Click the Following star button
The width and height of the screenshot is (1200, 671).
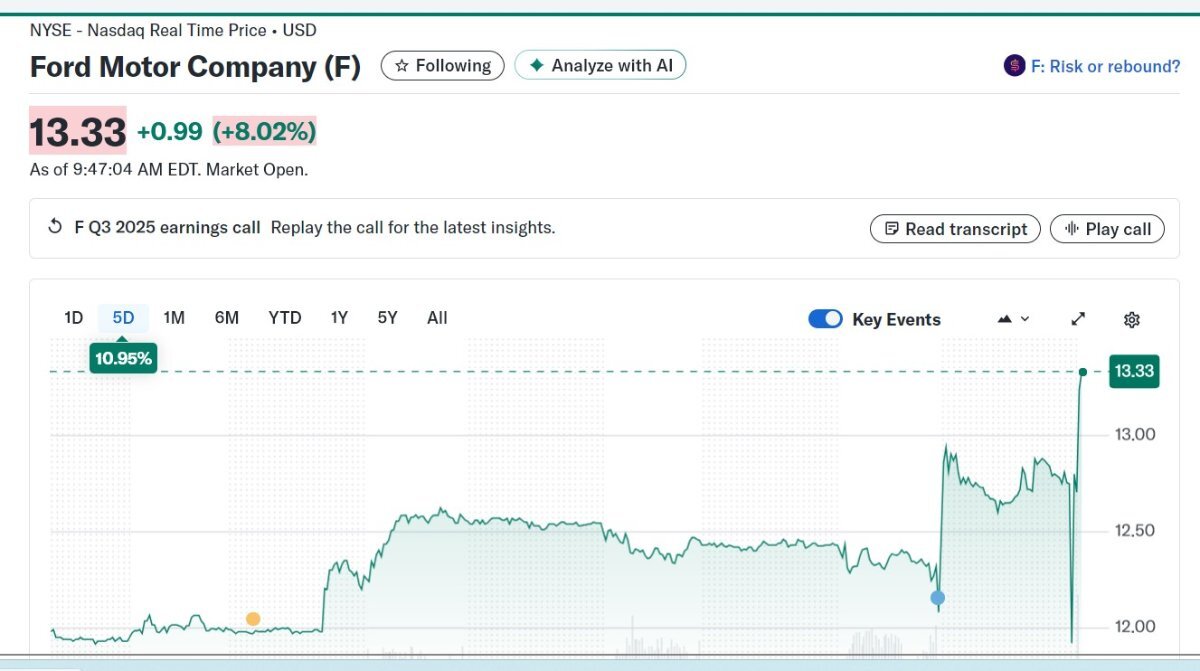(443, 66)
